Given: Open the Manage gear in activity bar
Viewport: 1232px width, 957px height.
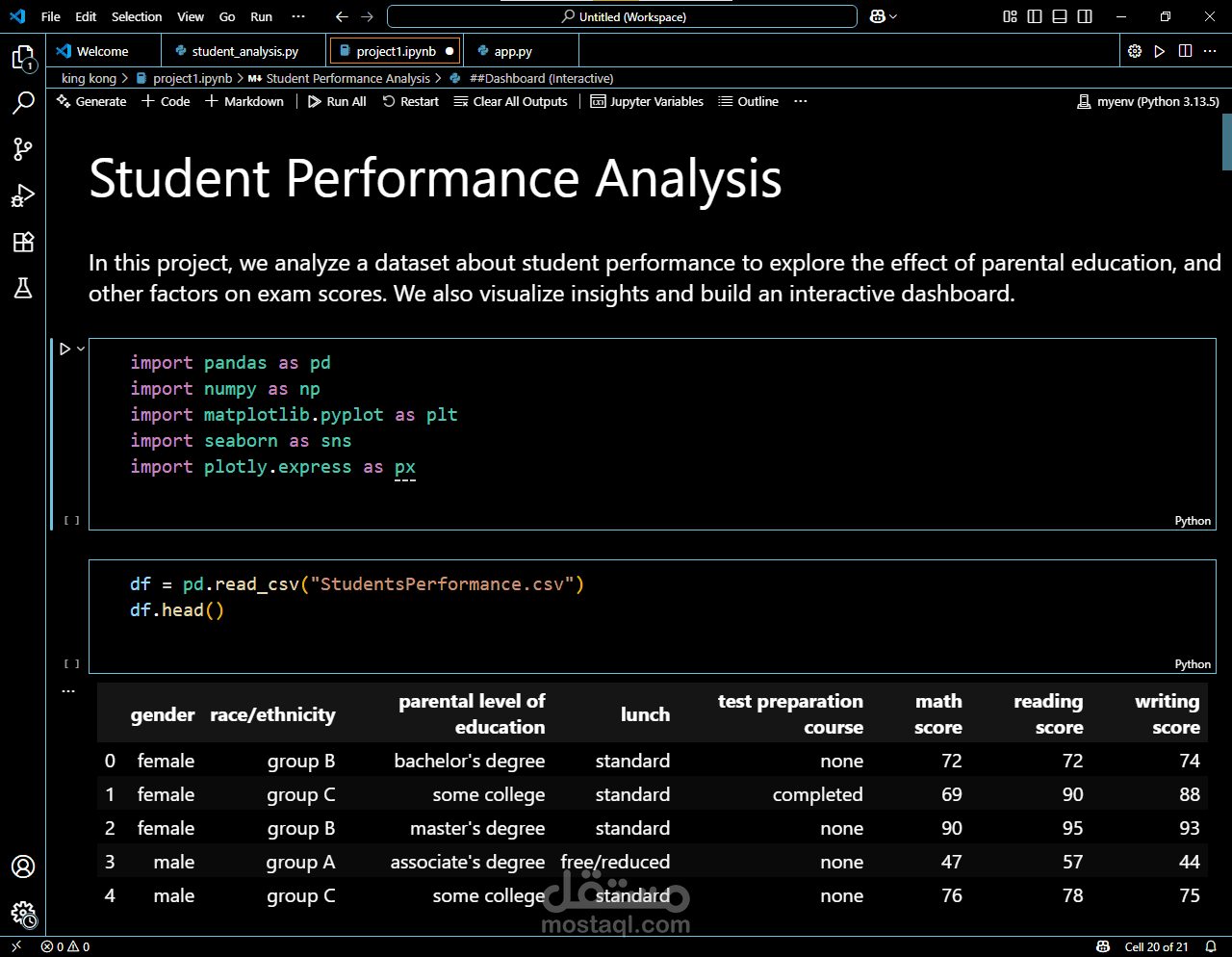Looking at the screenshot, I should (x=23, y=914).
